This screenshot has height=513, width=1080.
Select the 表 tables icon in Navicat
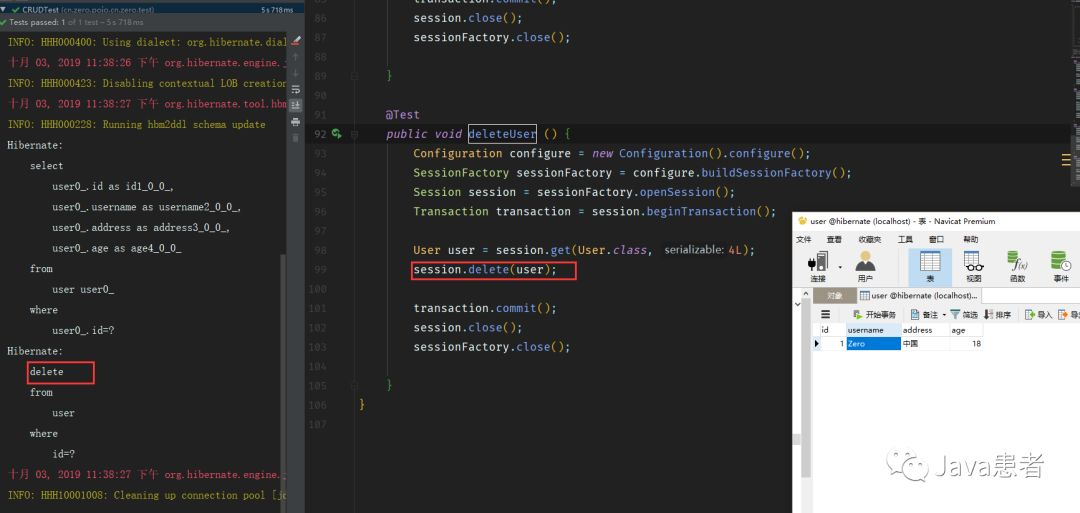pos(930,267)
